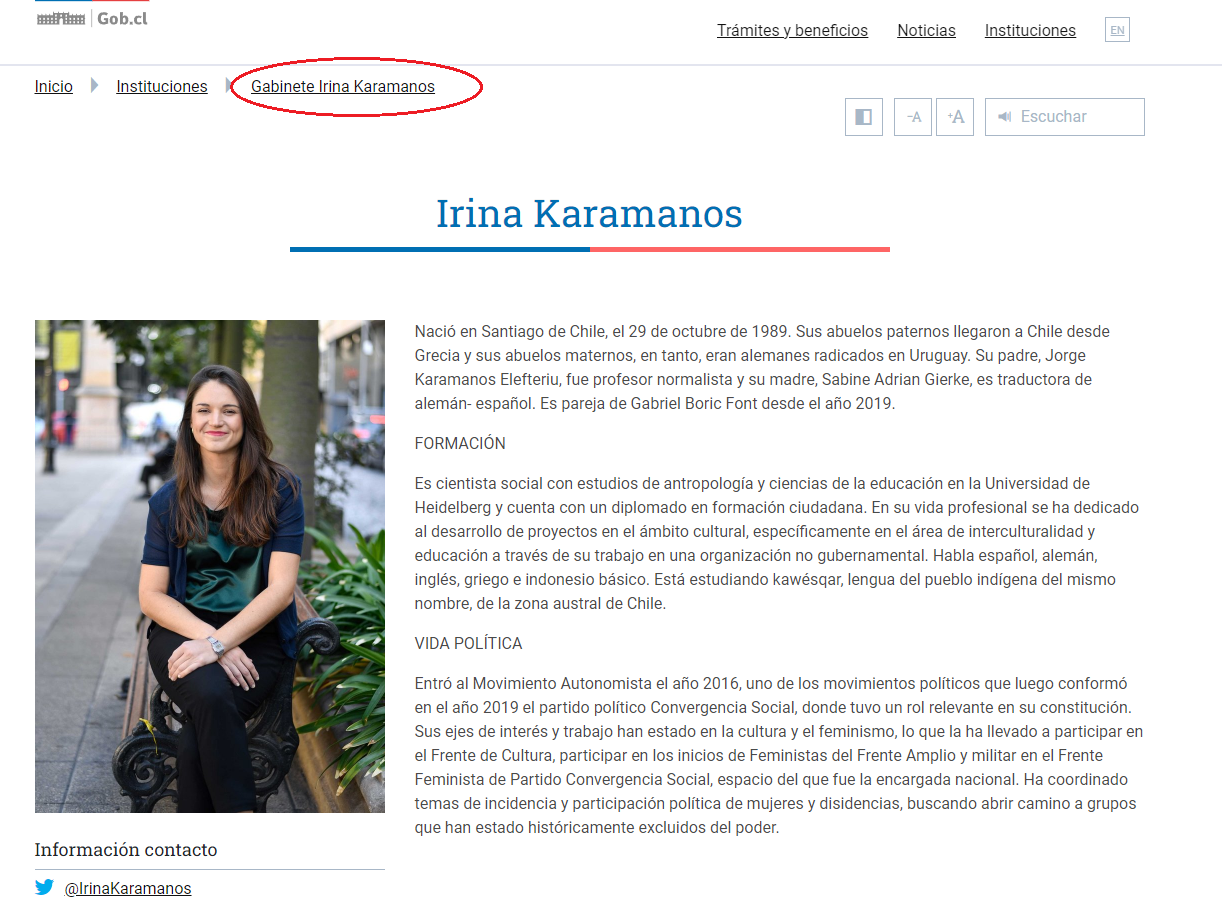Open the Noticias menu item
This screenshot has width=1222, height=910.
(x=926, y=31)
